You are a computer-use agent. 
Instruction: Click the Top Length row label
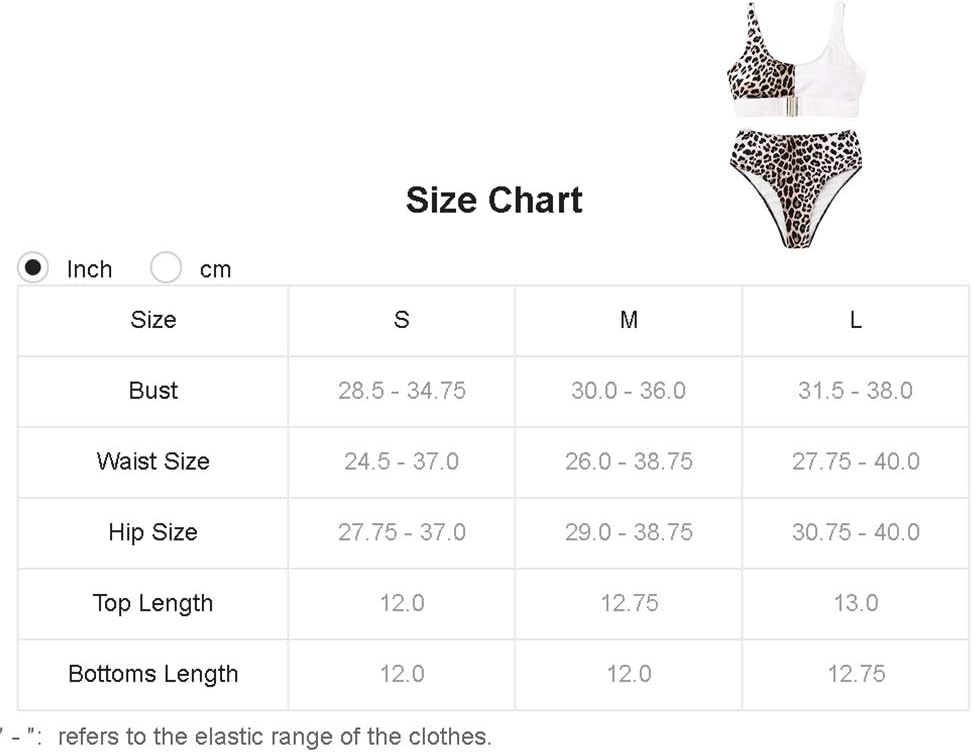[153, 603]
